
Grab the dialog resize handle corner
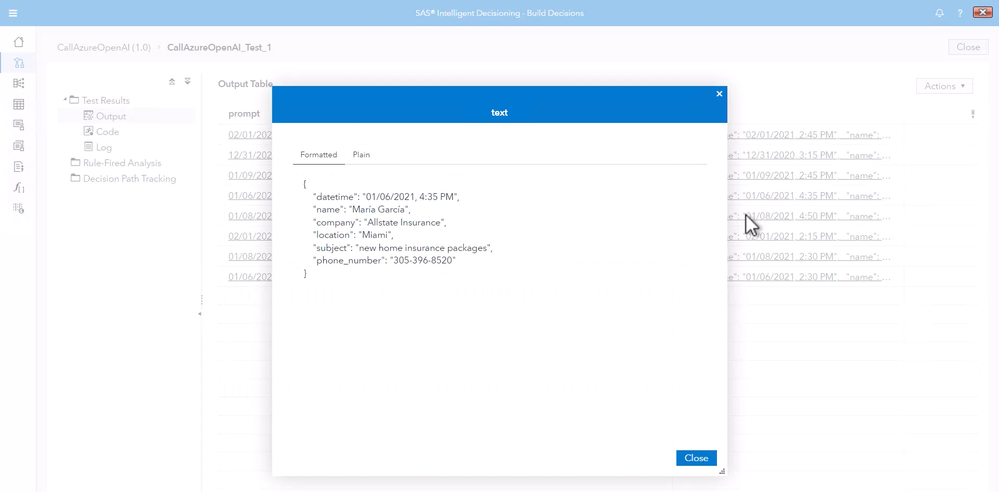pyautogui.click(x=722, y=472)
